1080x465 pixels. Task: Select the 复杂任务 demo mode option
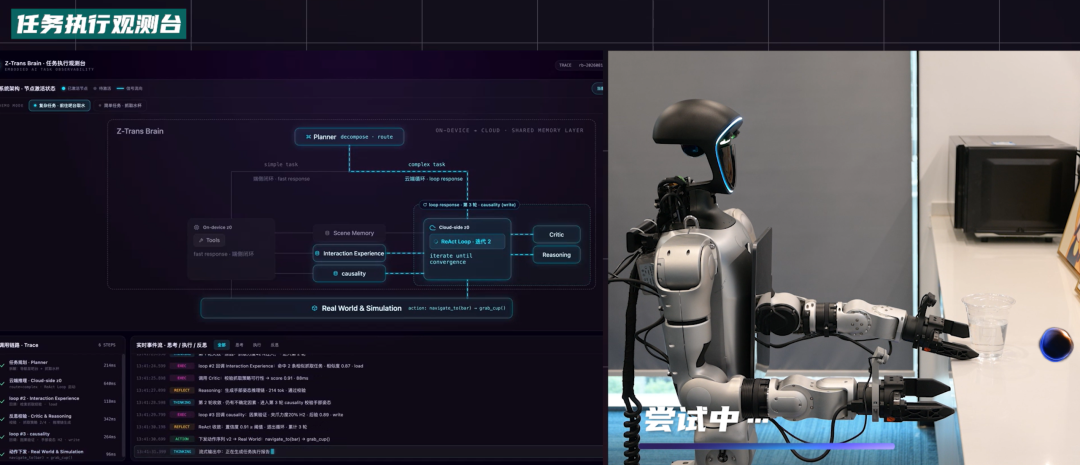59,105
